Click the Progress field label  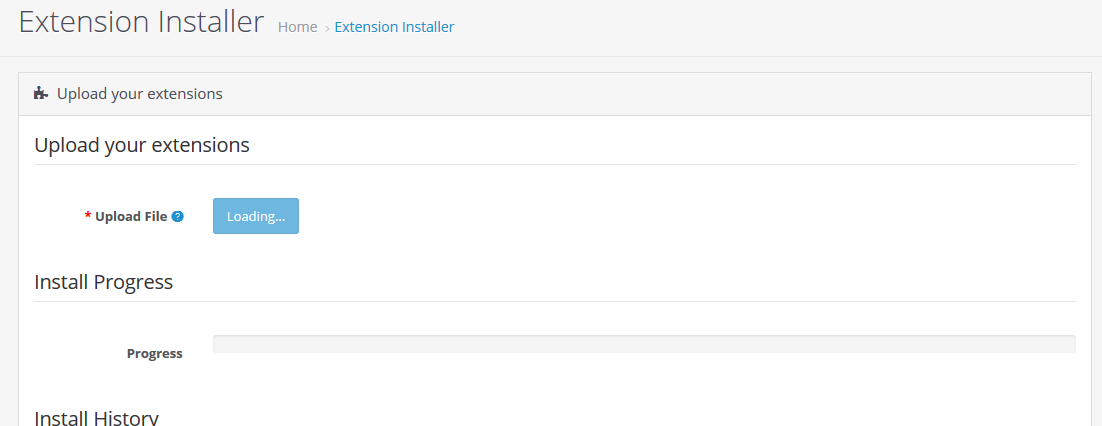coord(155,354)
